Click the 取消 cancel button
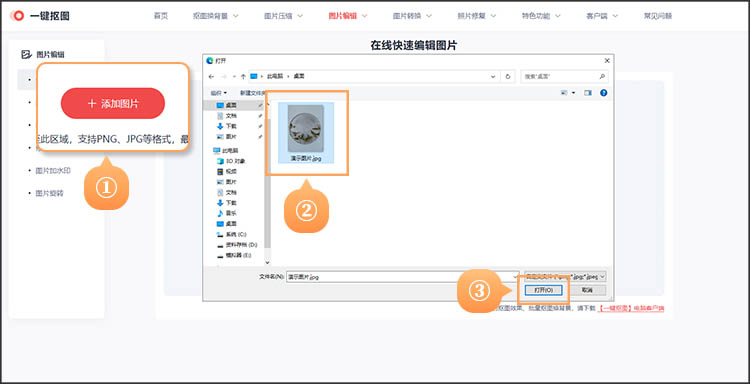 point(587,290)
